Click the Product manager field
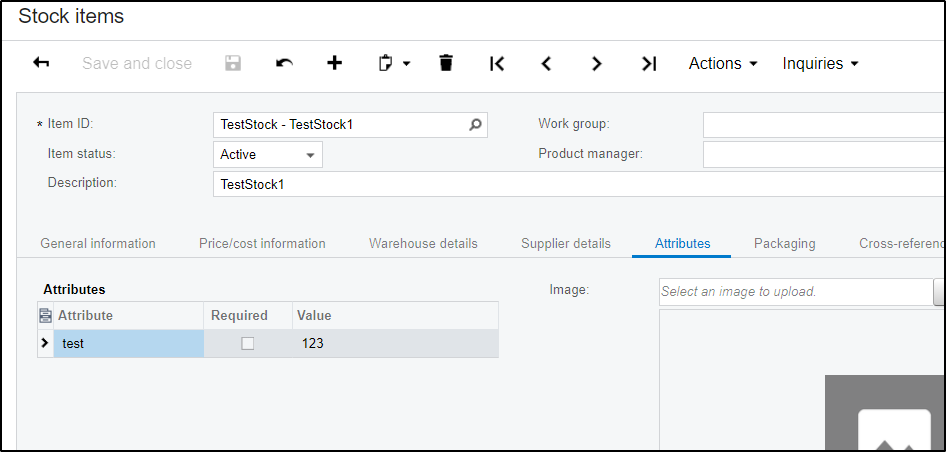This screenshot has width=946, height=452. (824, 154)
